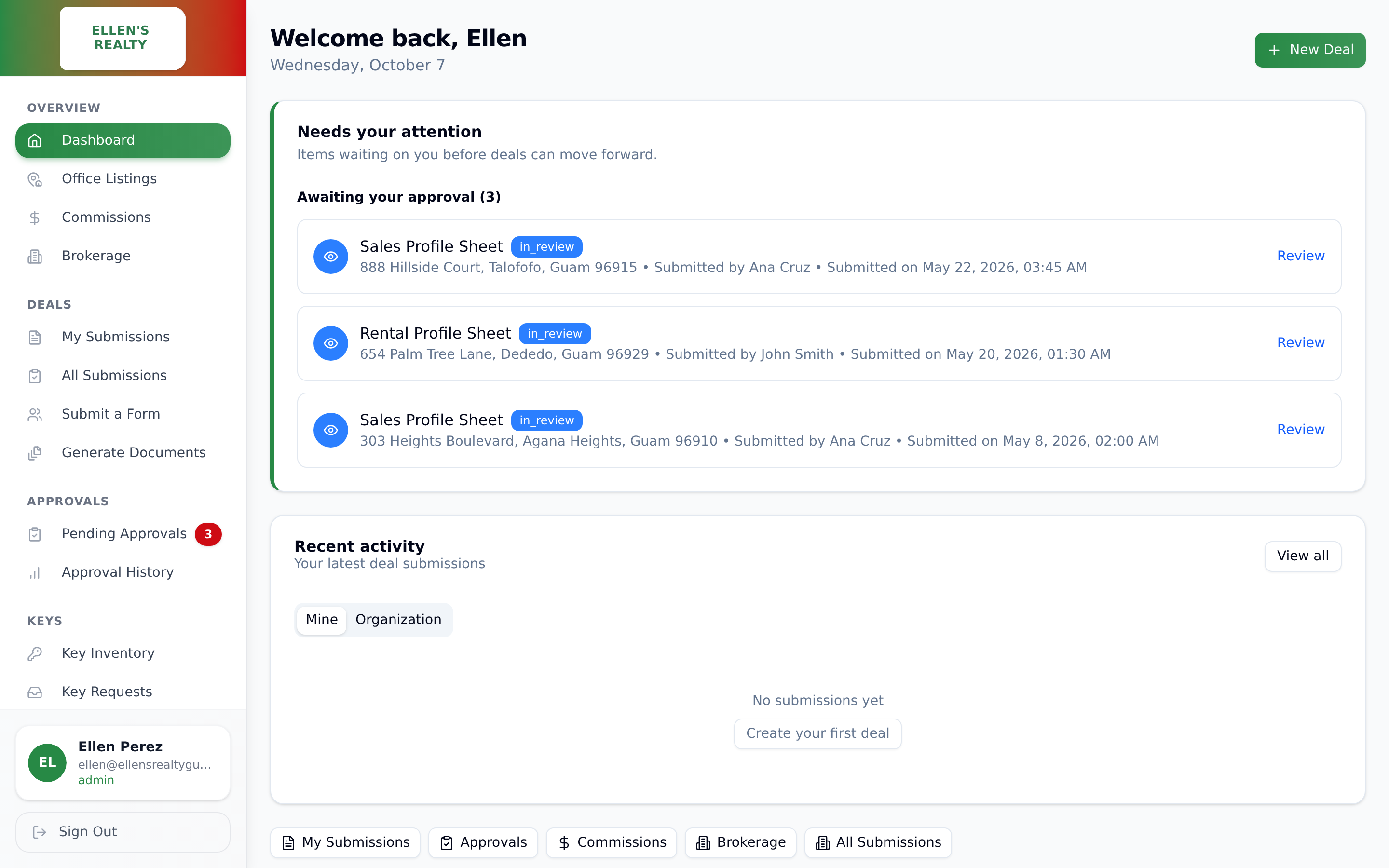
Task: Open the bottom My Submissions shortcut
Action: tap(345, 842)
